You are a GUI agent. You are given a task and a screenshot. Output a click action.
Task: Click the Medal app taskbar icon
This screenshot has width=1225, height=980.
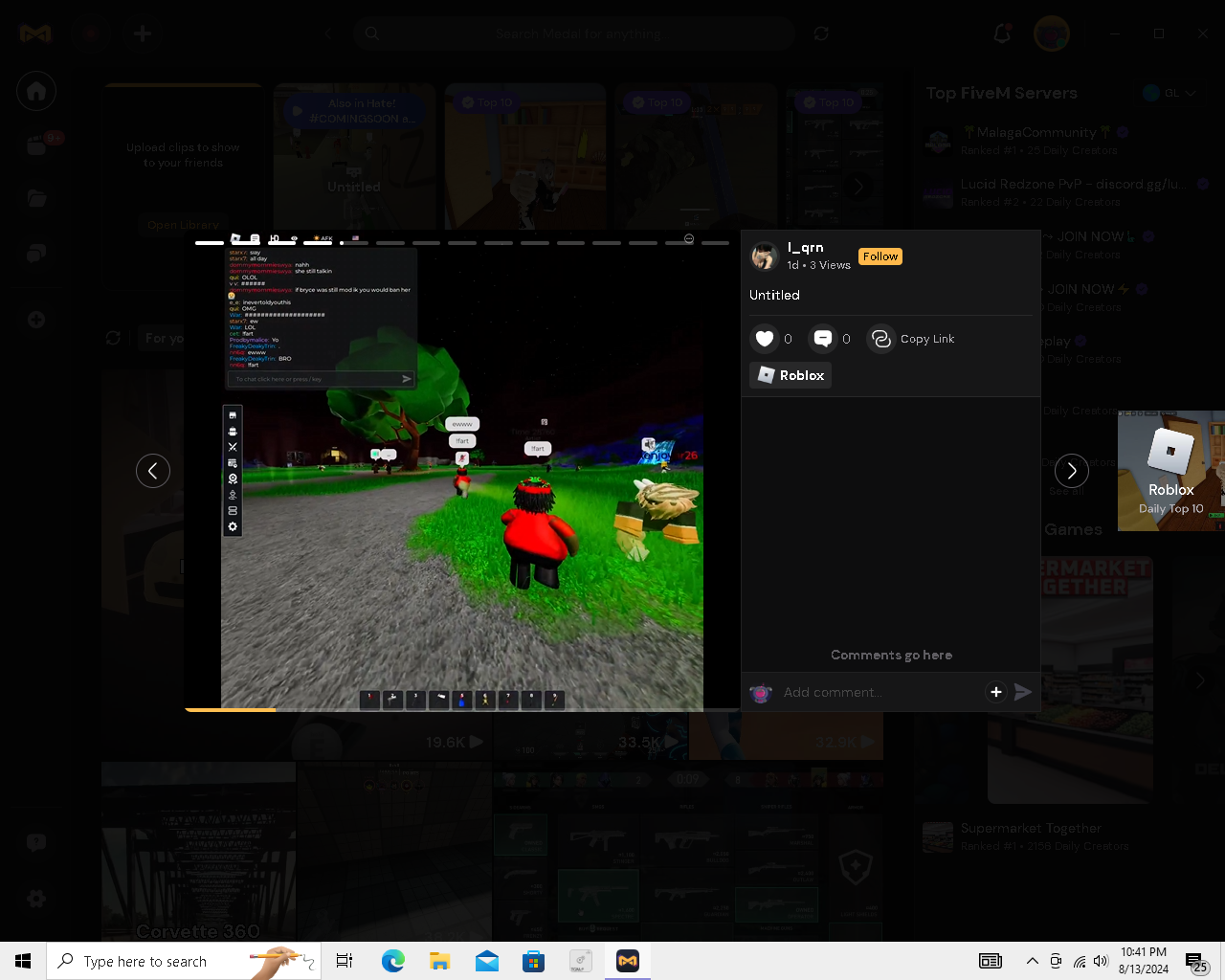(628, 961)
